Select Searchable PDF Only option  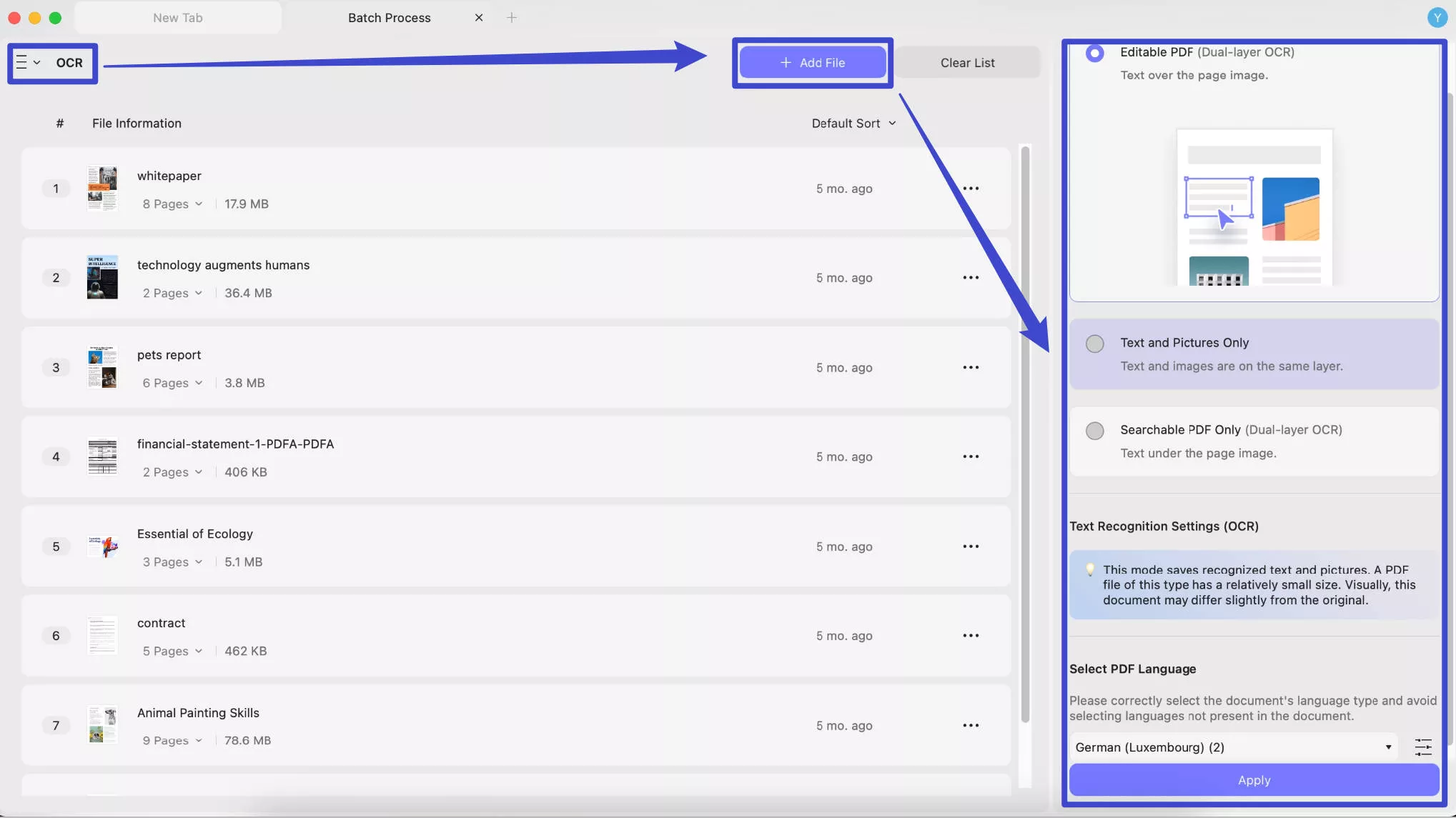pyautogui.click(x=1094, y=431)
